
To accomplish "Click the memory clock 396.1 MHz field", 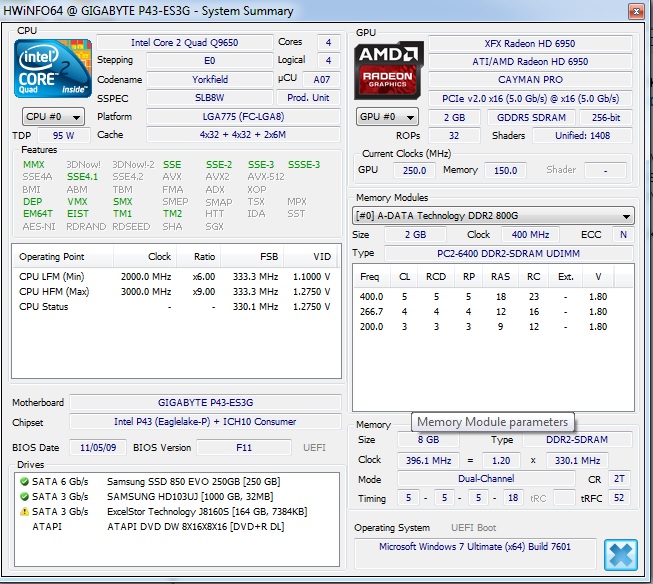I will click(428, 460).
